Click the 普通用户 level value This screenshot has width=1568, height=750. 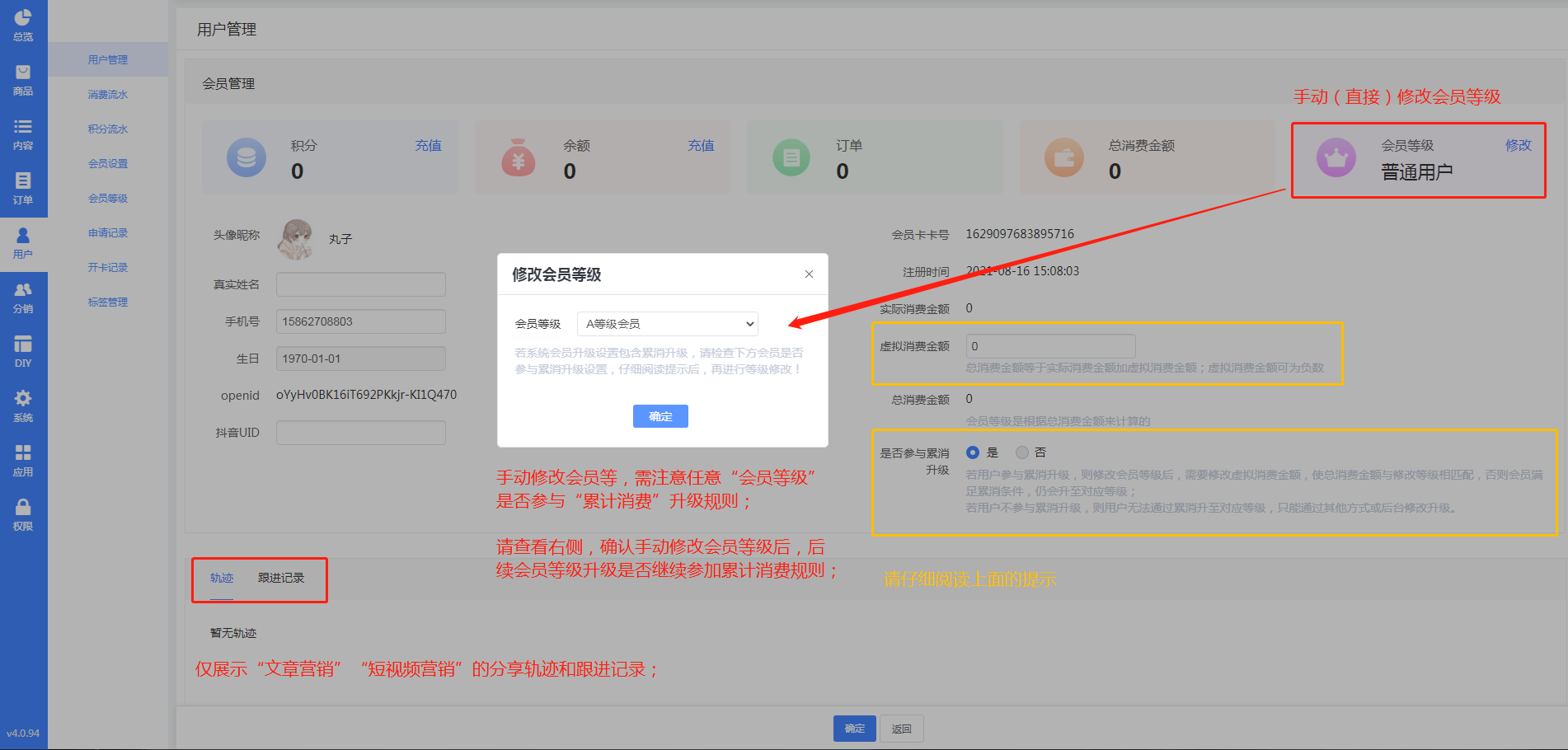coord(1417,172)
